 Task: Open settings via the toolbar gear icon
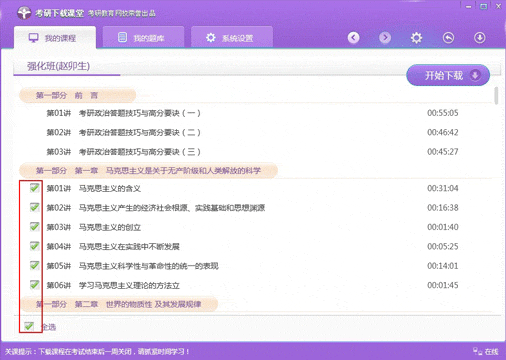click(x=416, y=38)
